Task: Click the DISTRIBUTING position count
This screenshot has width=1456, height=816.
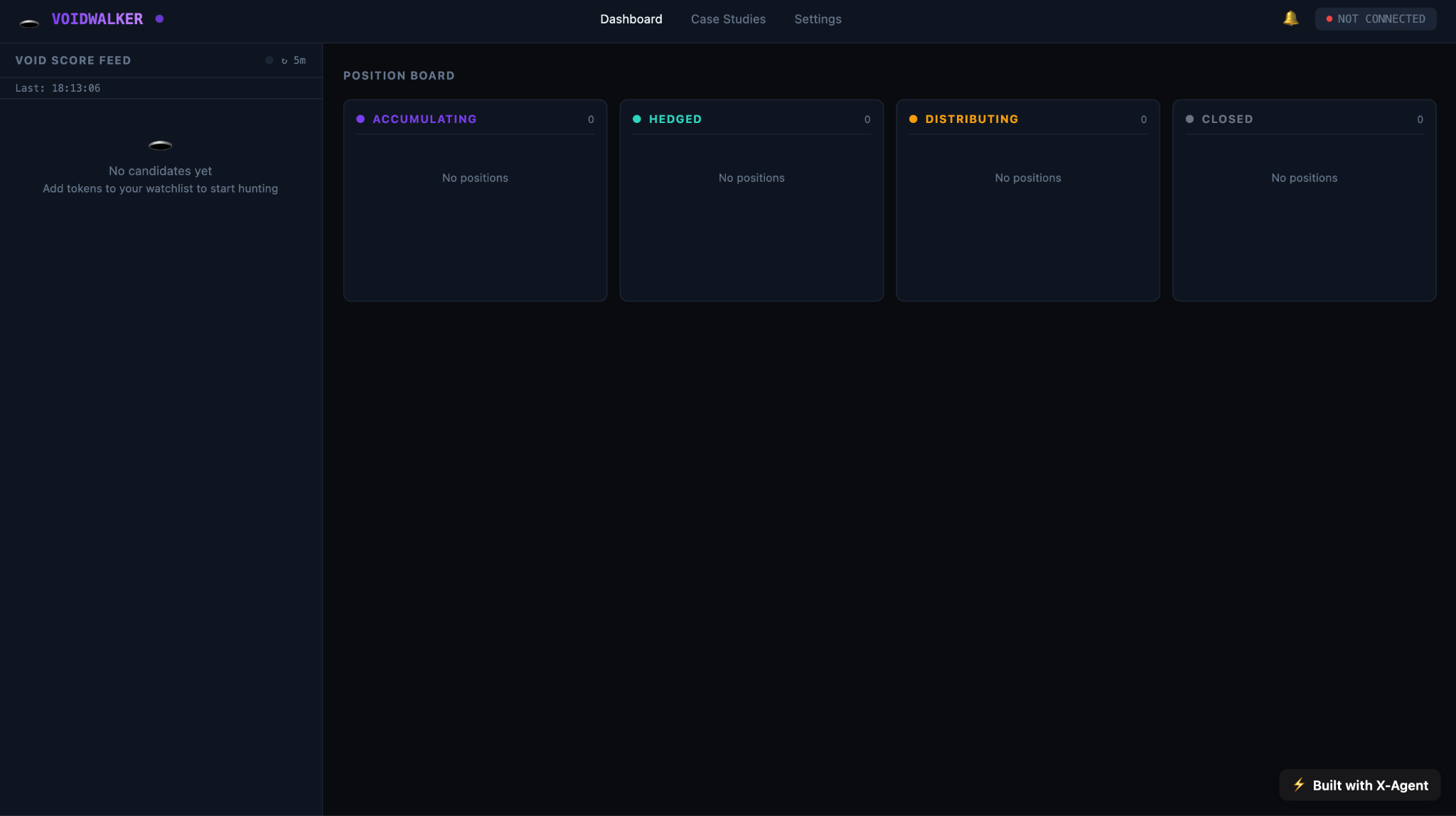Action: click(1144, 119)
